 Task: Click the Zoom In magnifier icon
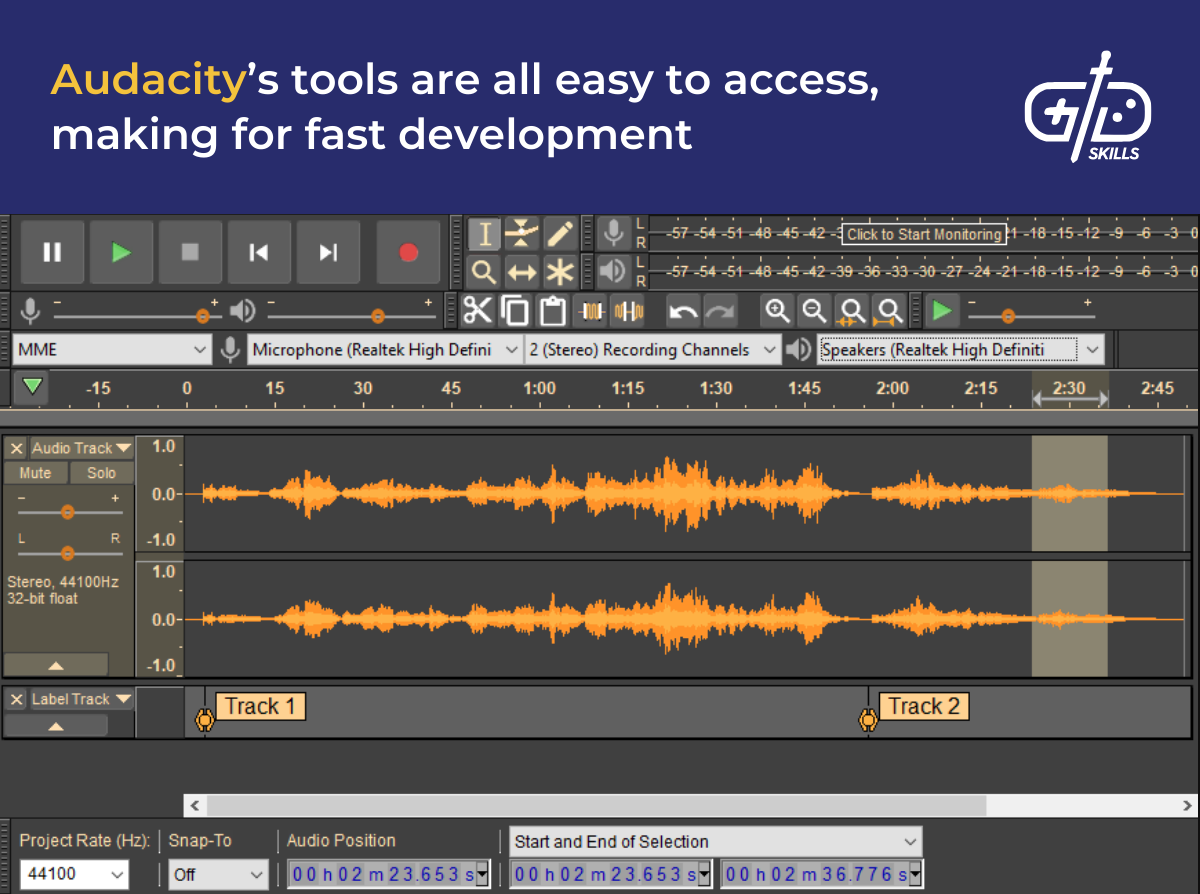pos(777,311)
